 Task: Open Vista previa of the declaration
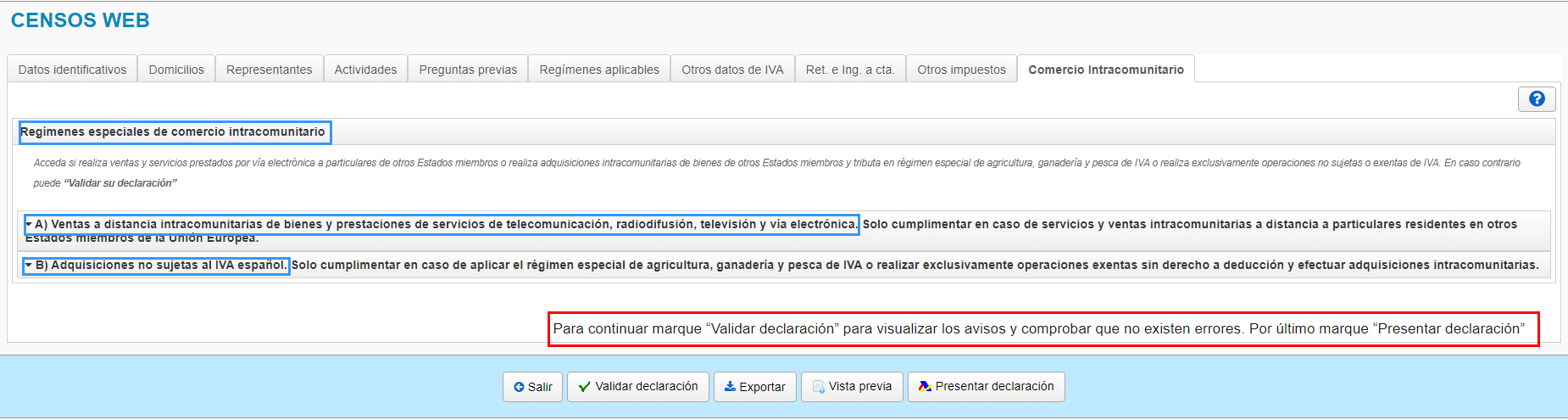pyautogui.click(x=851, y=387)
